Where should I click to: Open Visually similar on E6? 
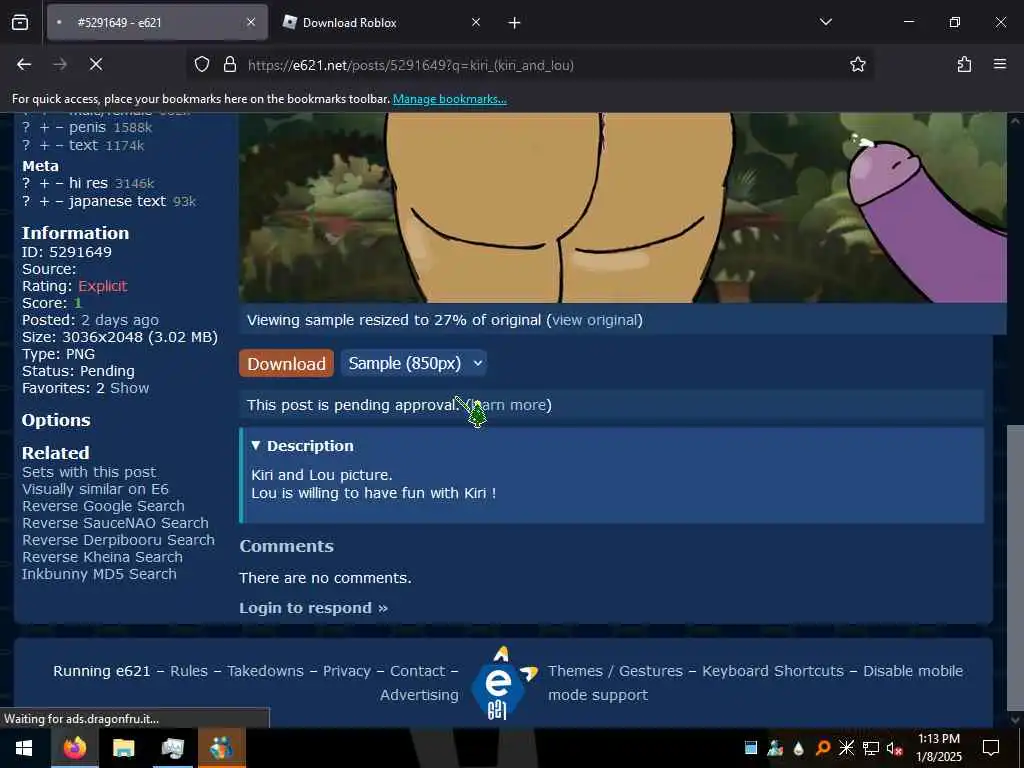(95, 489)
